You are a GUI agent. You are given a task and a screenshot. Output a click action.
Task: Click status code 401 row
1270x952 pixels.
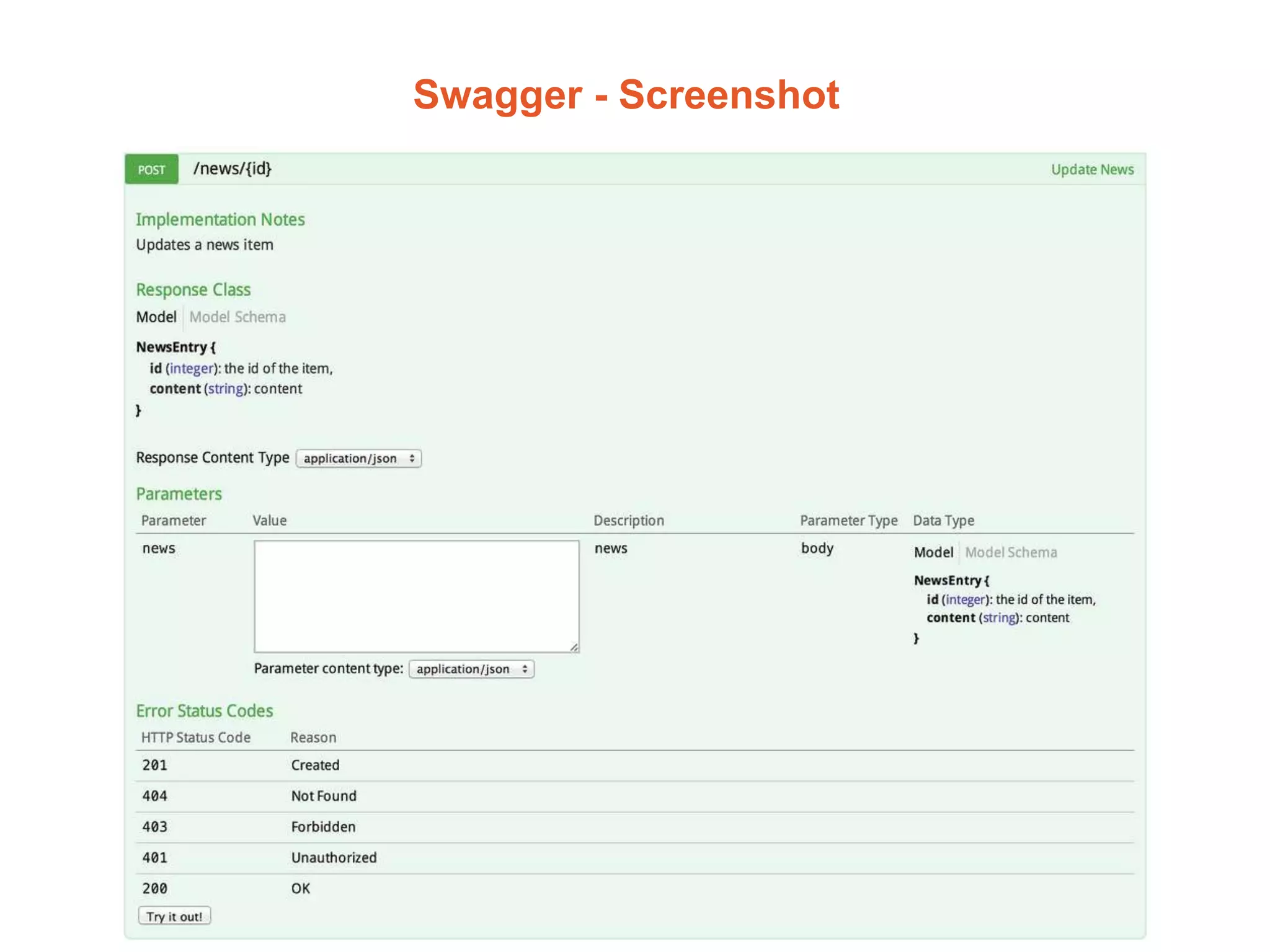pos(635,858)
